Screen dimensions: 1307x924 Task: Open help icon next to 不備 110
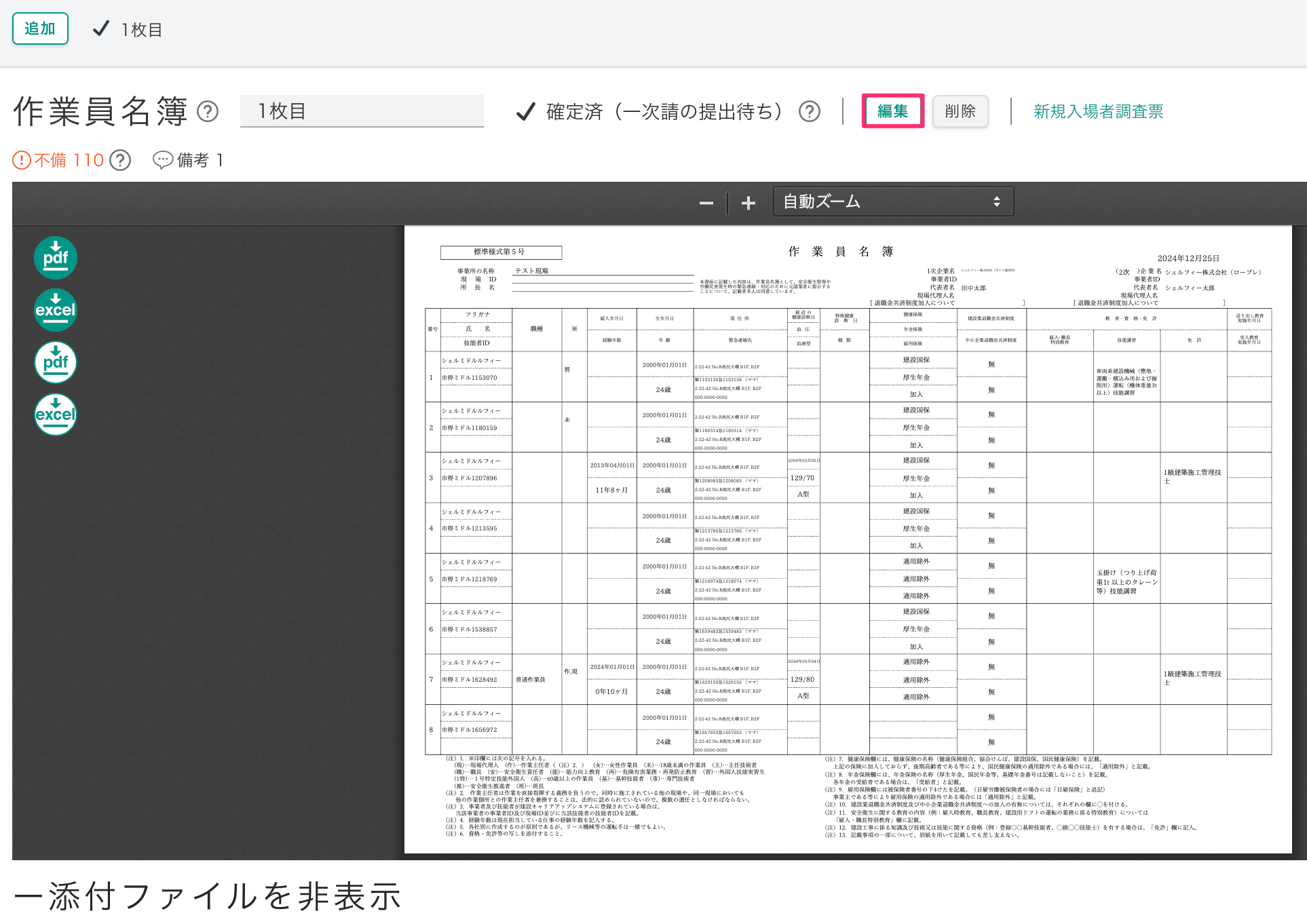[x=120, y=160]
